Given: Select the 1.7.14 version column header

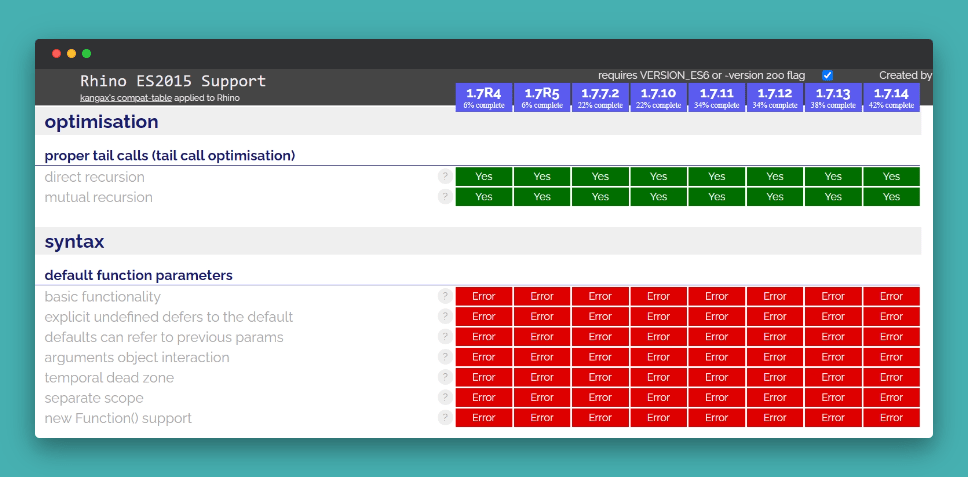Looking at the screenshot, I should pyautogui.click(x=891, y=97).
